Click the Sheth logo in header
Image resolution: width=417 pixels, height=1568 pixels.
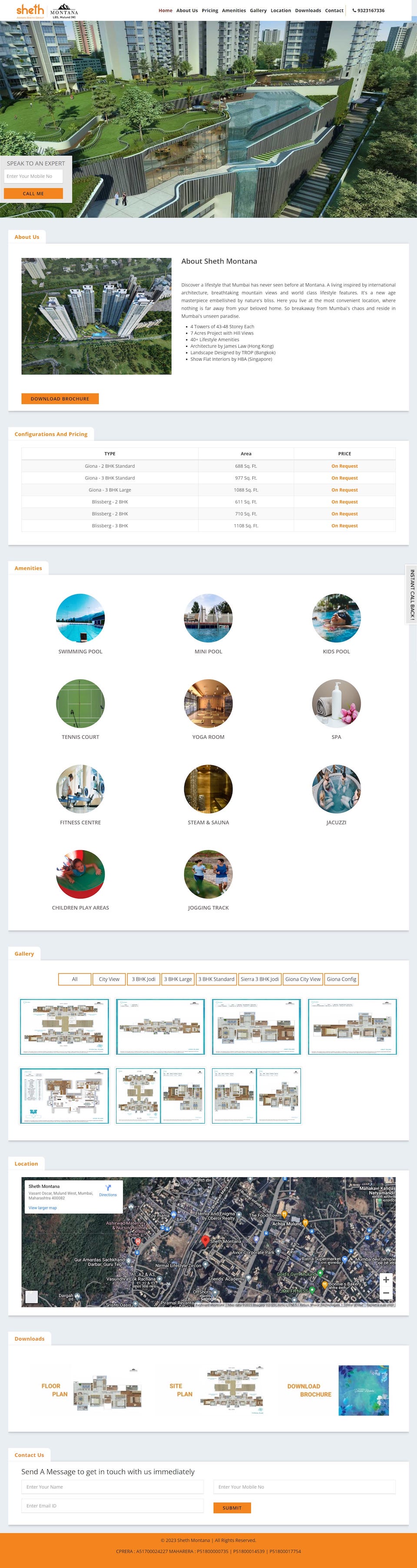30,10
